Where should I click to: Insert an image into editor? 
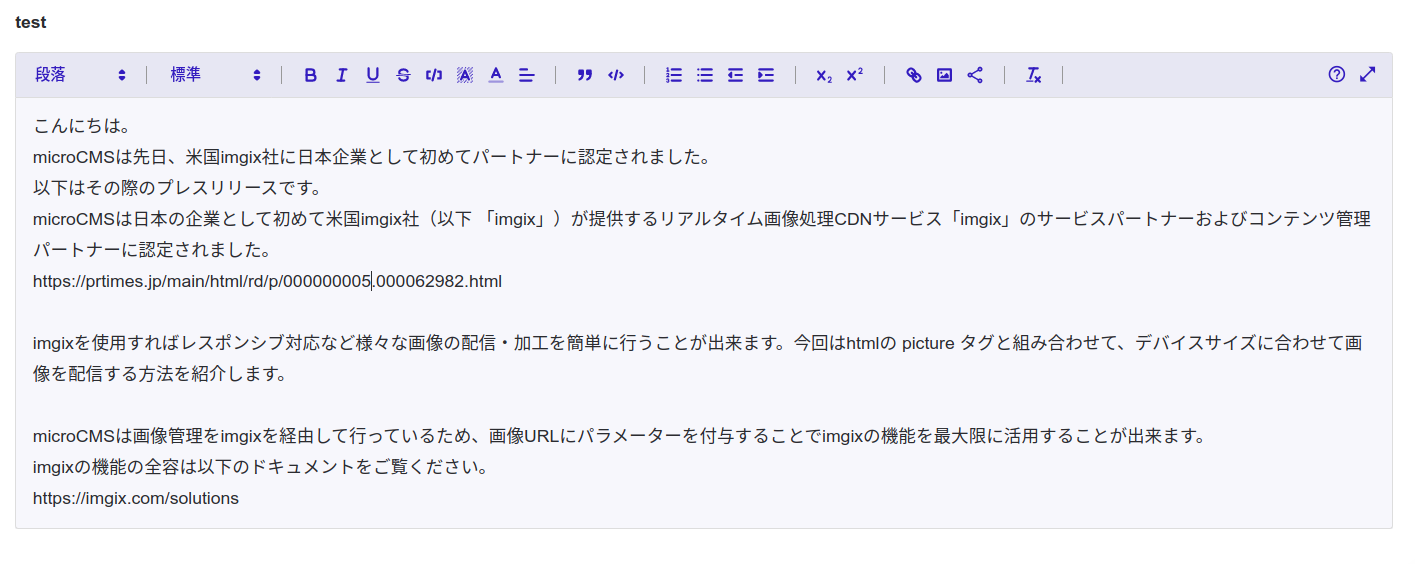944,75
